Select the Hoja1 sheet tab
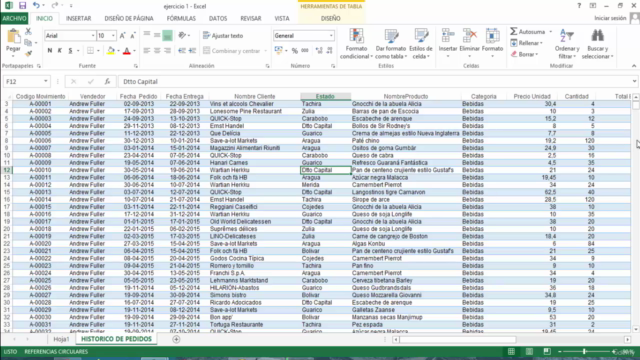Image resolution: width=640 pixels, height=360 pixels. tap(61, 339)
